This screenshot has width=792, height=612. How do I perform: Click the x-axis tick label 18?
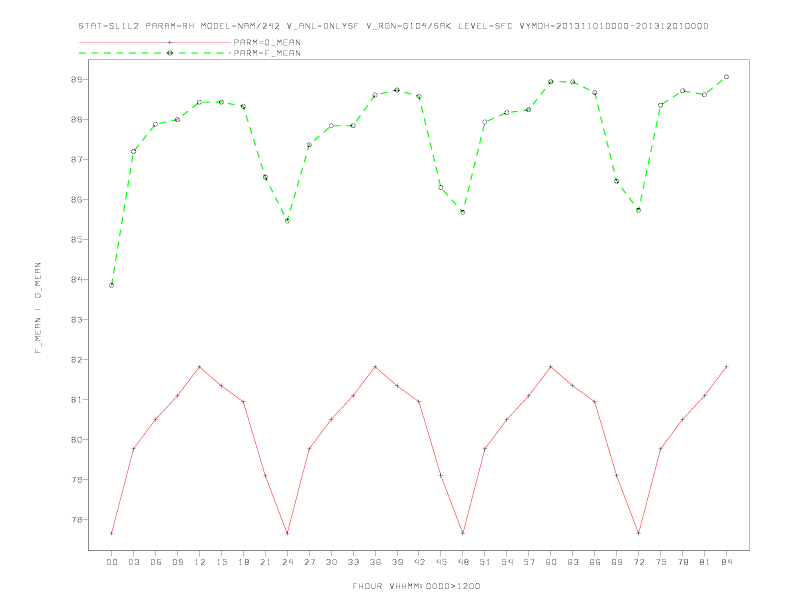243,562
